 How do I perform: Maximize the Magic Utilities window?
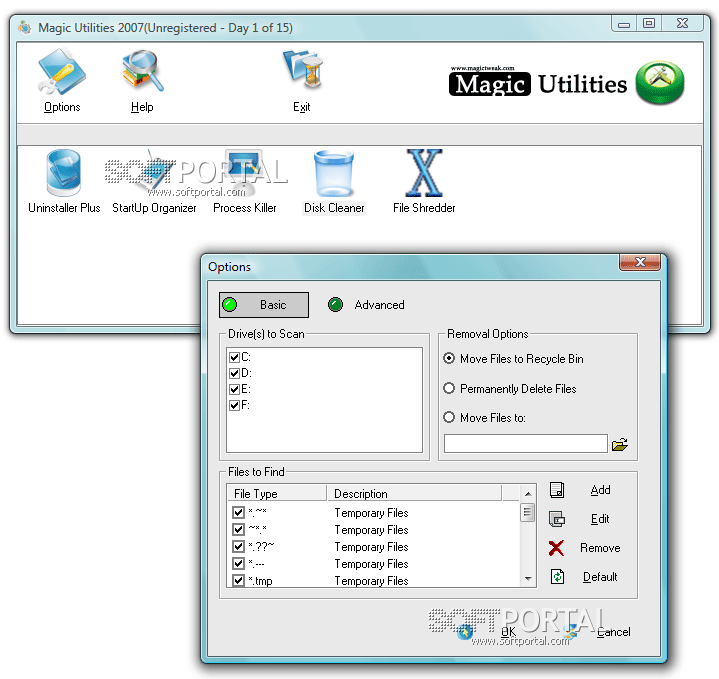point(648,23)
